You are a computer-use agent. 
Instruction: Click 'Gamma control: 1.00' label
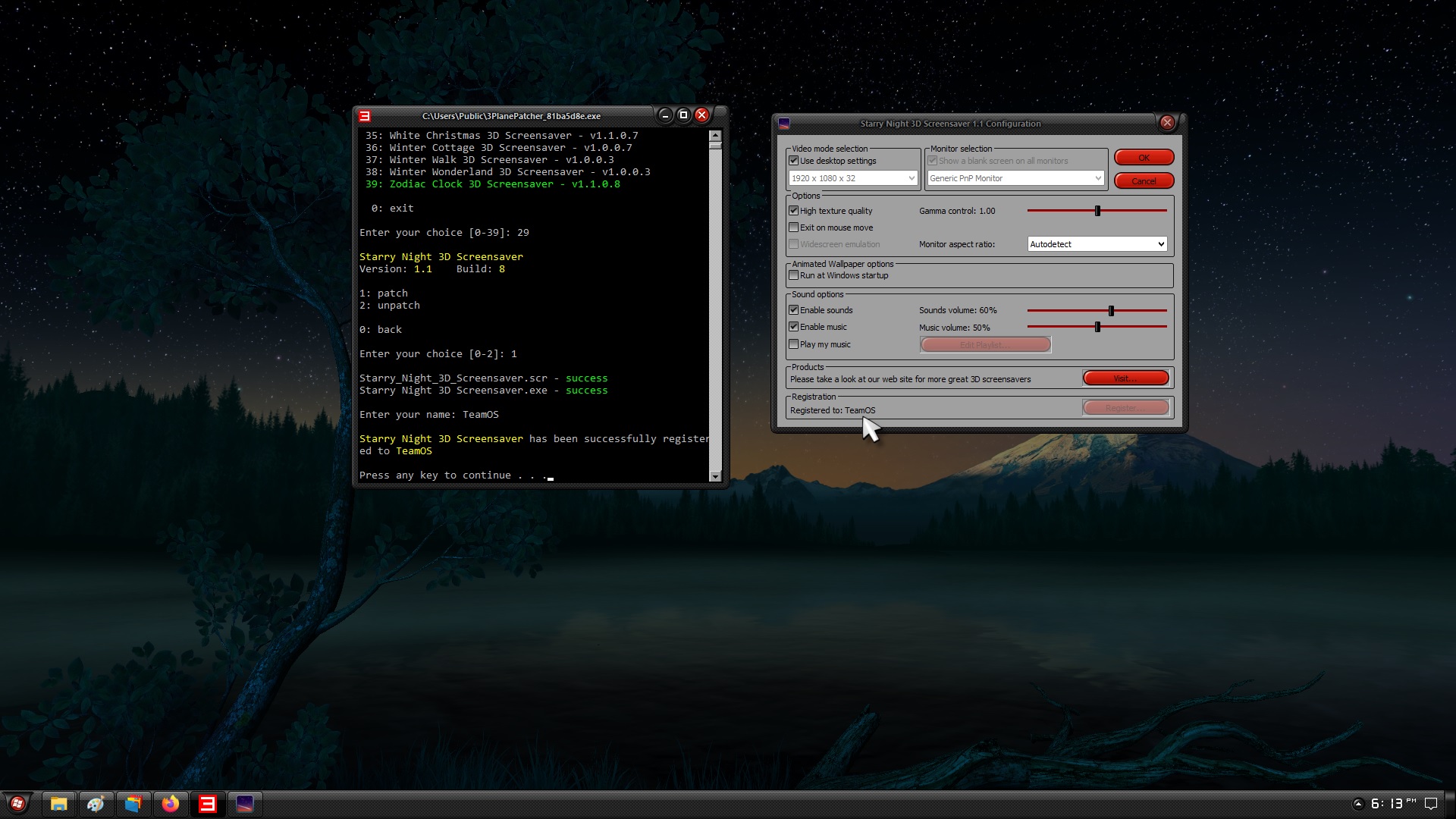[957, 211]
